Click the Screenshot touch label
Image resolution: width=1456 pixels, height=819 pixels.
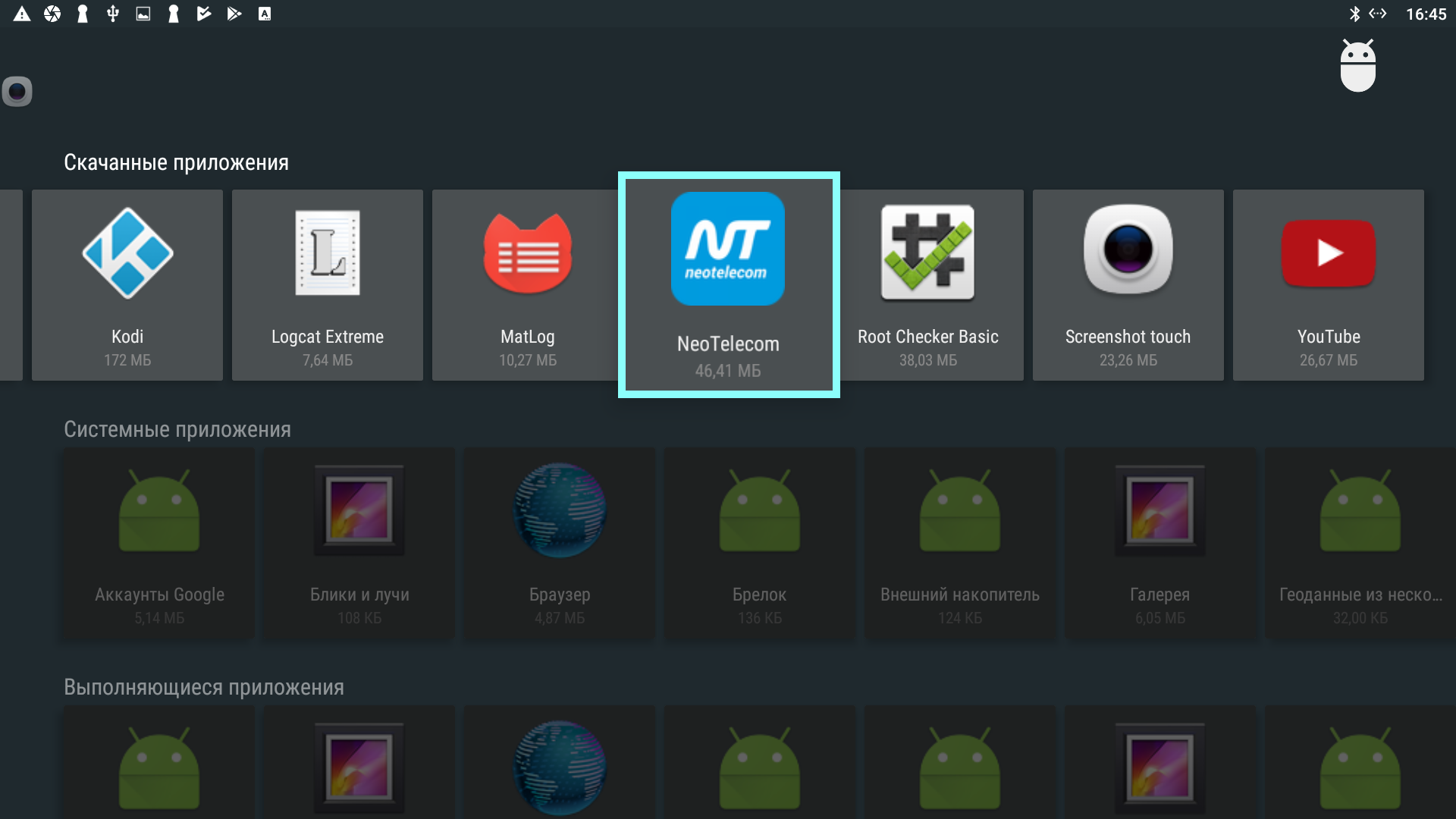1128,337
